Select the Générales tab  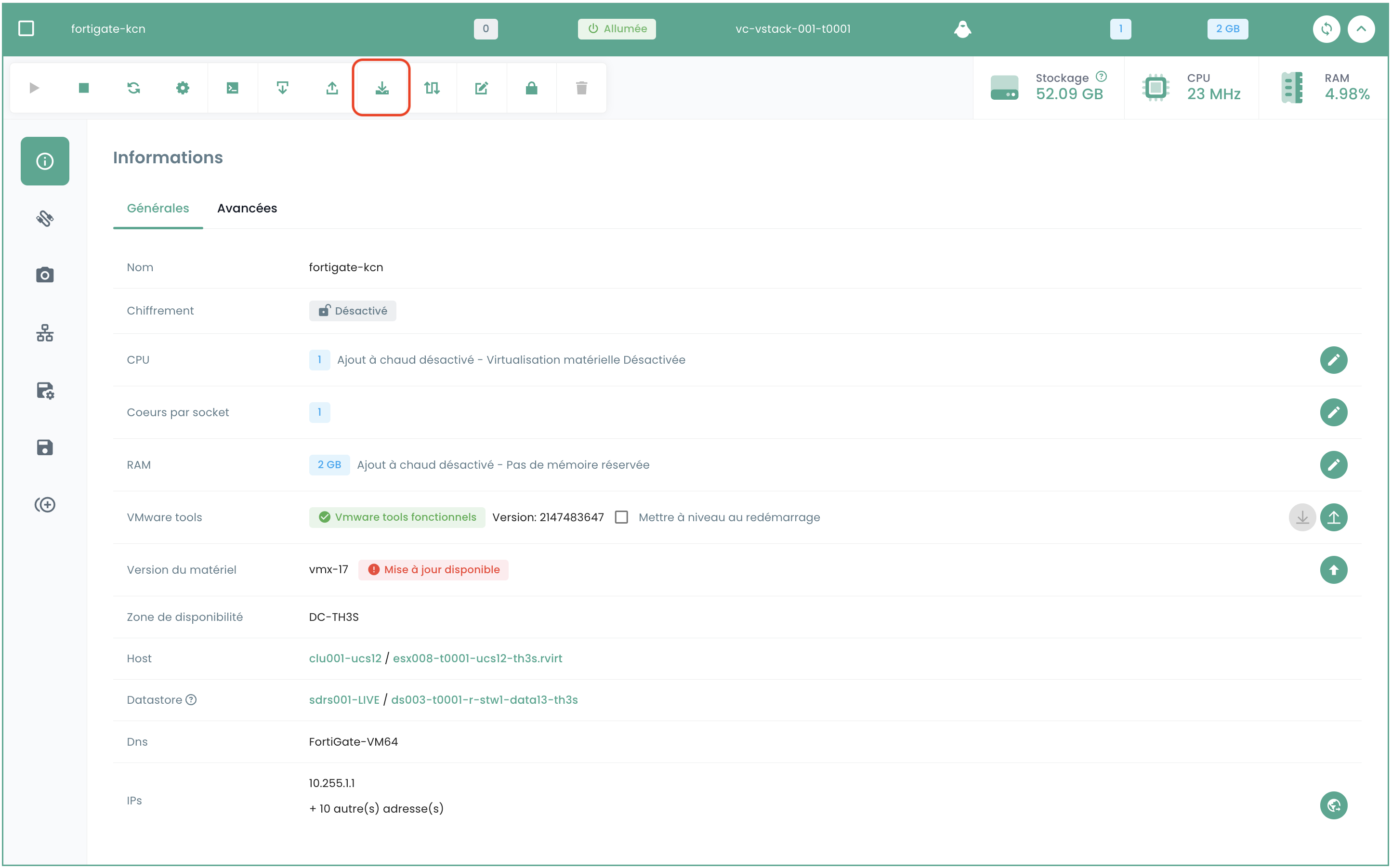[x=158, y=208]
